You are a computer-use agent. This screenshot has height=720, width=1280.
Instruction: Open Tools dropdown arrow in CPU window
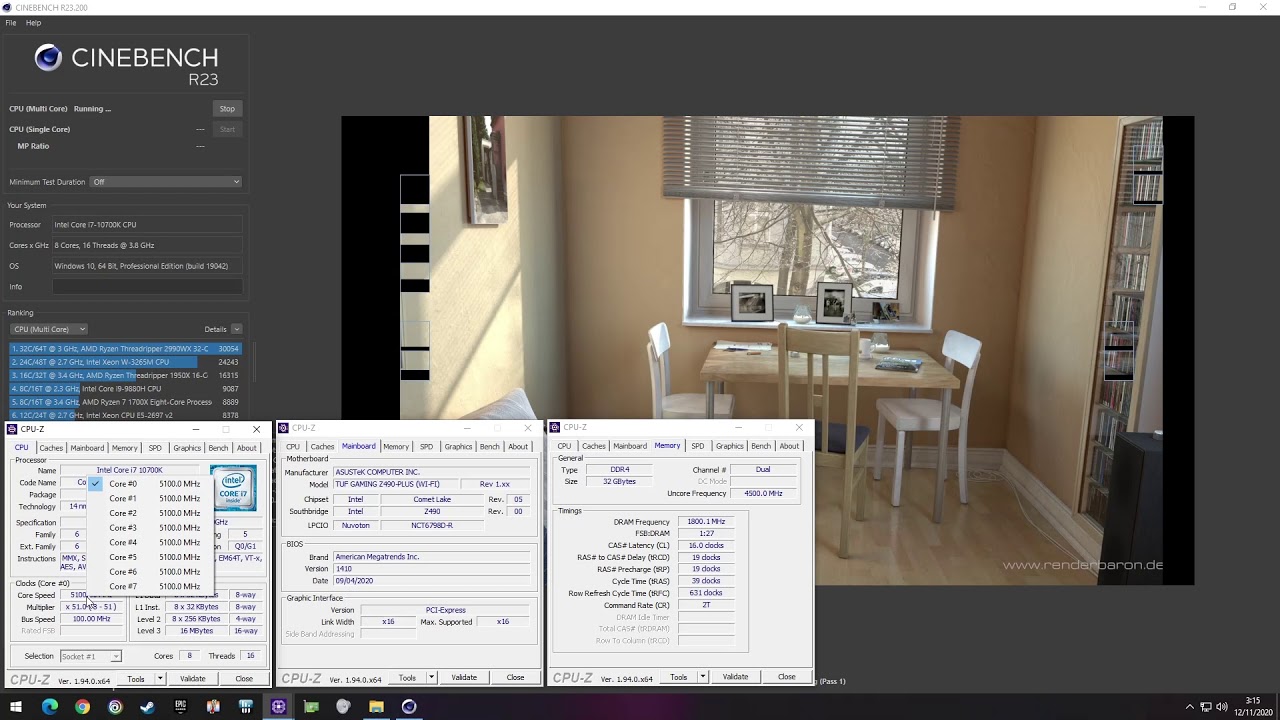pyautogui.click(x=160, y=679)
